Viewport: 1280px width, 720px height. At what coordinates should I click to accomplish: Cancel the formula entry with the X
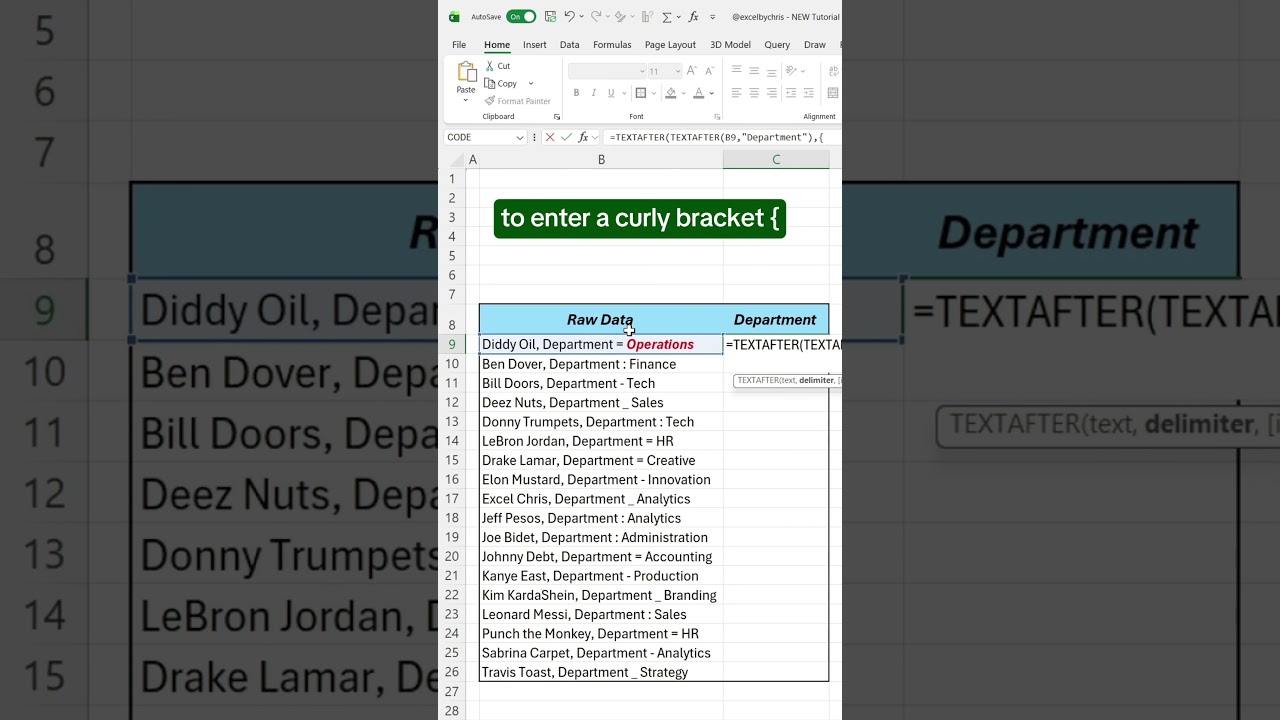[550, 137]
